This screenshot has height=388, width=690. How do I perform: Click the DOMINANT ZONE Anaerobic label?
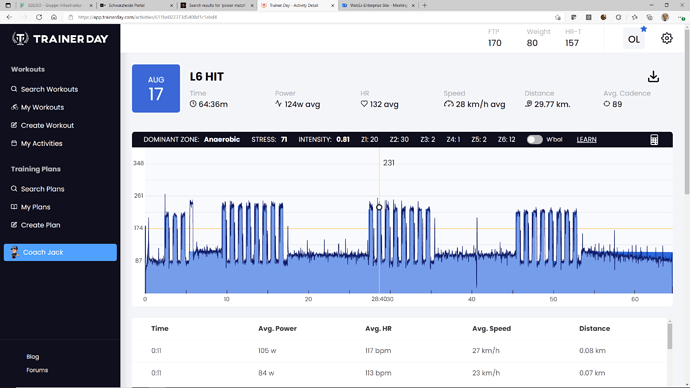click(x=191, y=139)
